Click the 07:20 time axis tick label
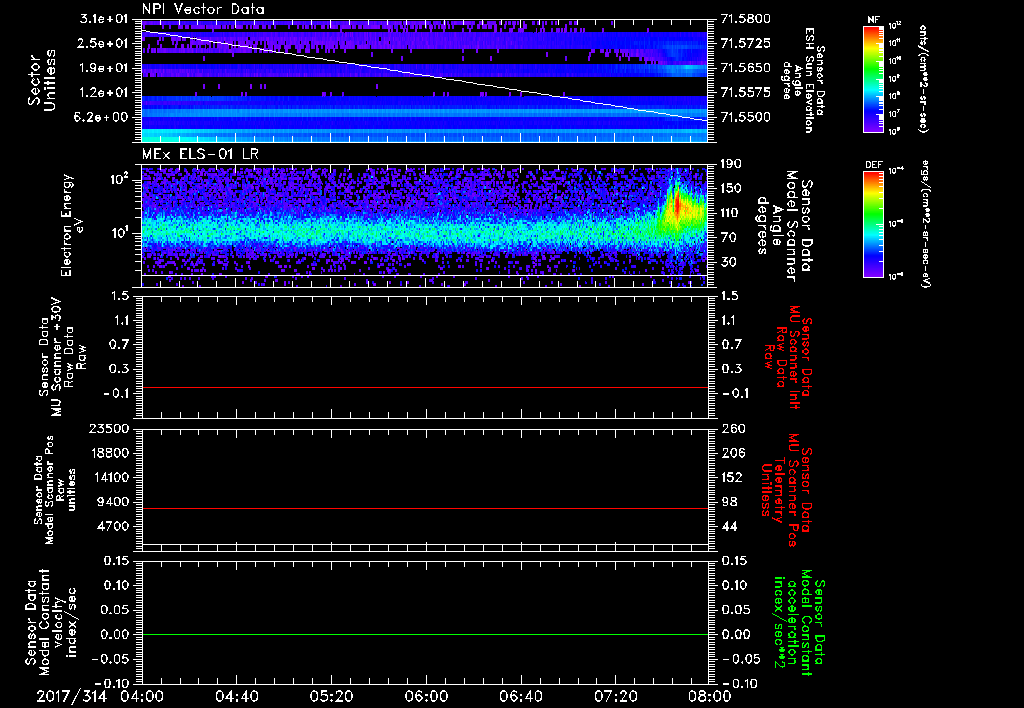Viewport: 1024px width, 708px height. pos(616,694)
